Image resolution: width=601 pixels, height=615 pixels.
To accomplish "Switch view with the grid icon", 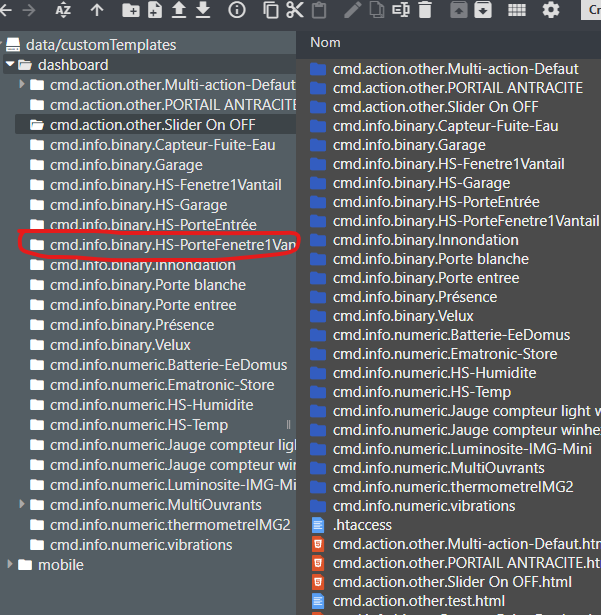I will [x=517, y=10].
